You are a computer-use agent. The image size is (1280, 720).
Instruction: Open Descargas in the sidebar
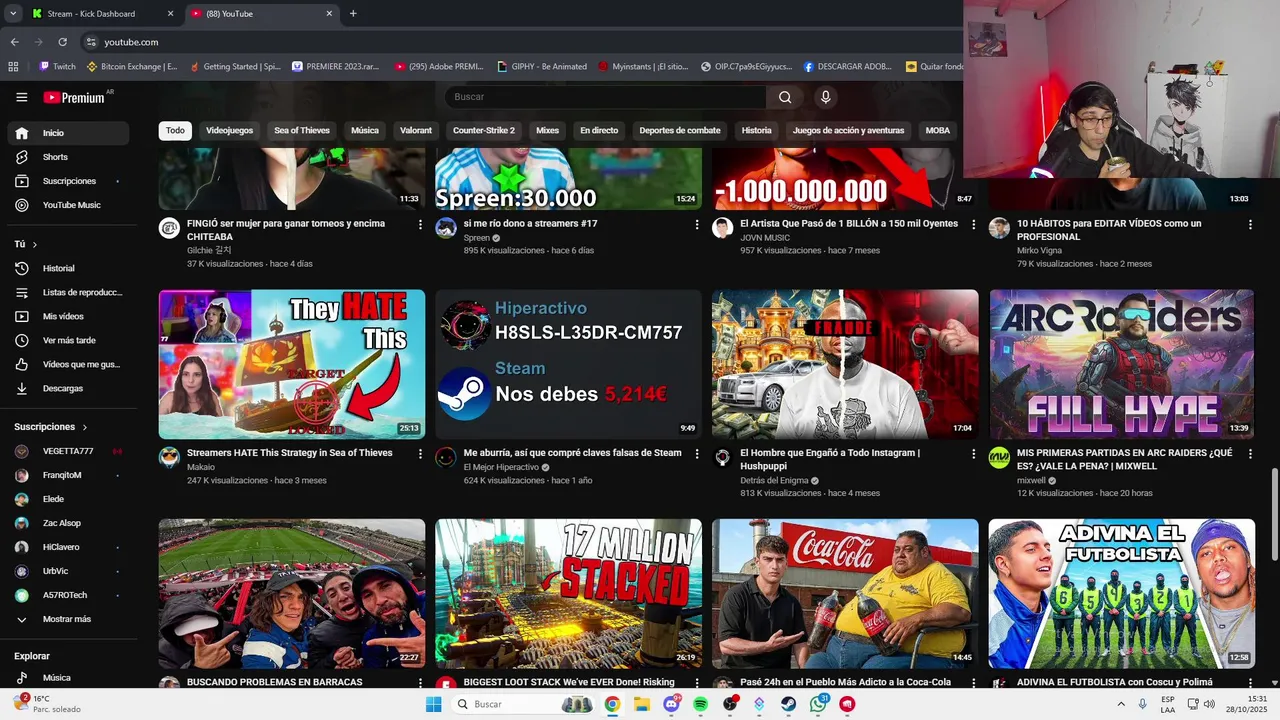(x=68, y=388)
